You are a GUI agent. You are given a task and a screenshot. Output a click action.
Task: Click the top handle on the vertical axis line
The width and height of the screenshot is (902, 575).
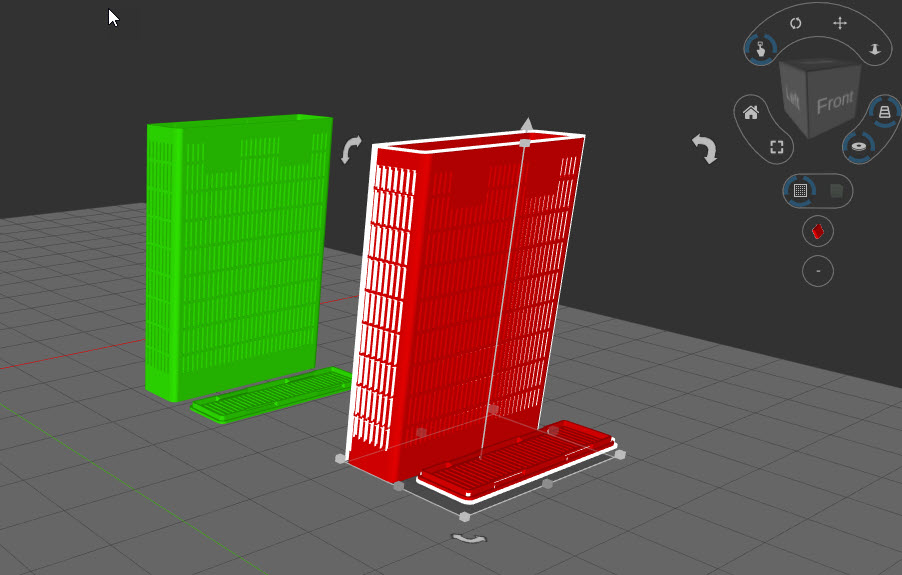(525, 143)
